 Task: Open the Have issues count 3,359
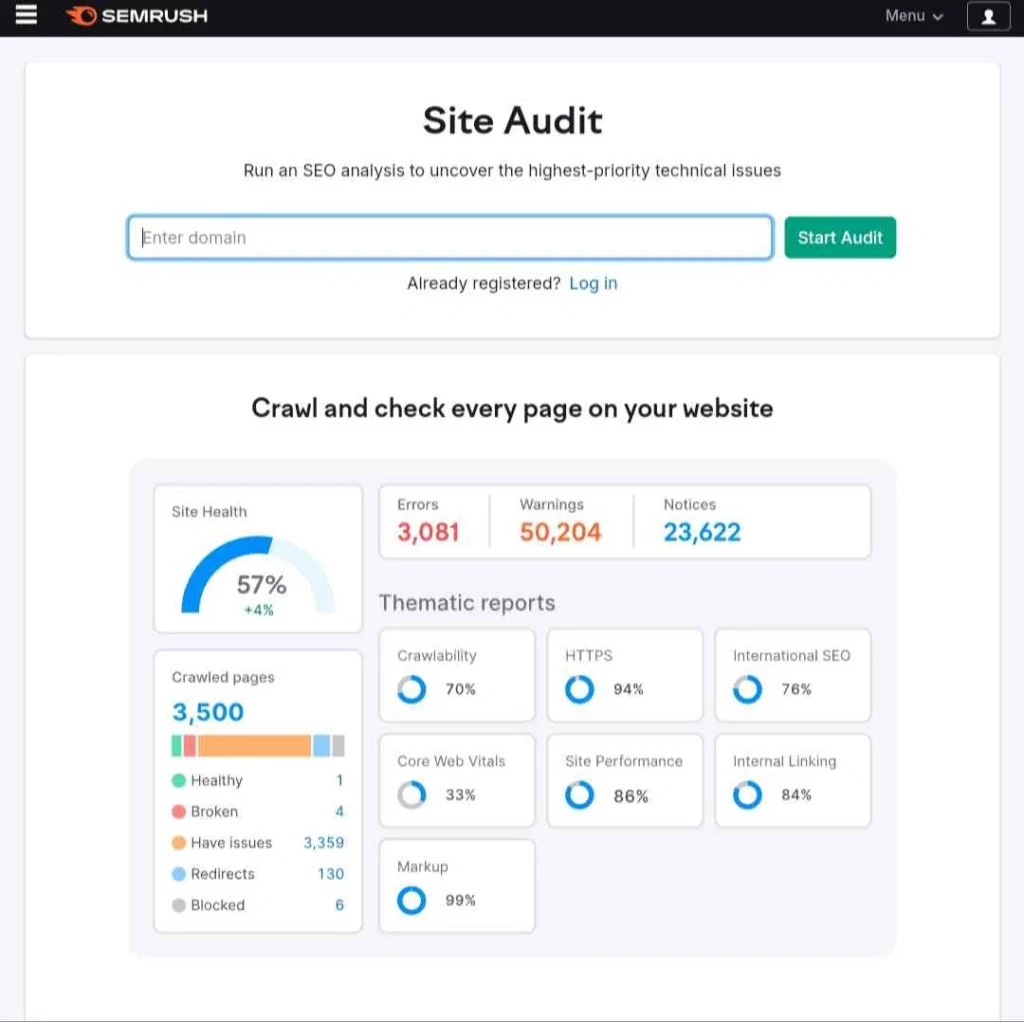pos(324,843)
